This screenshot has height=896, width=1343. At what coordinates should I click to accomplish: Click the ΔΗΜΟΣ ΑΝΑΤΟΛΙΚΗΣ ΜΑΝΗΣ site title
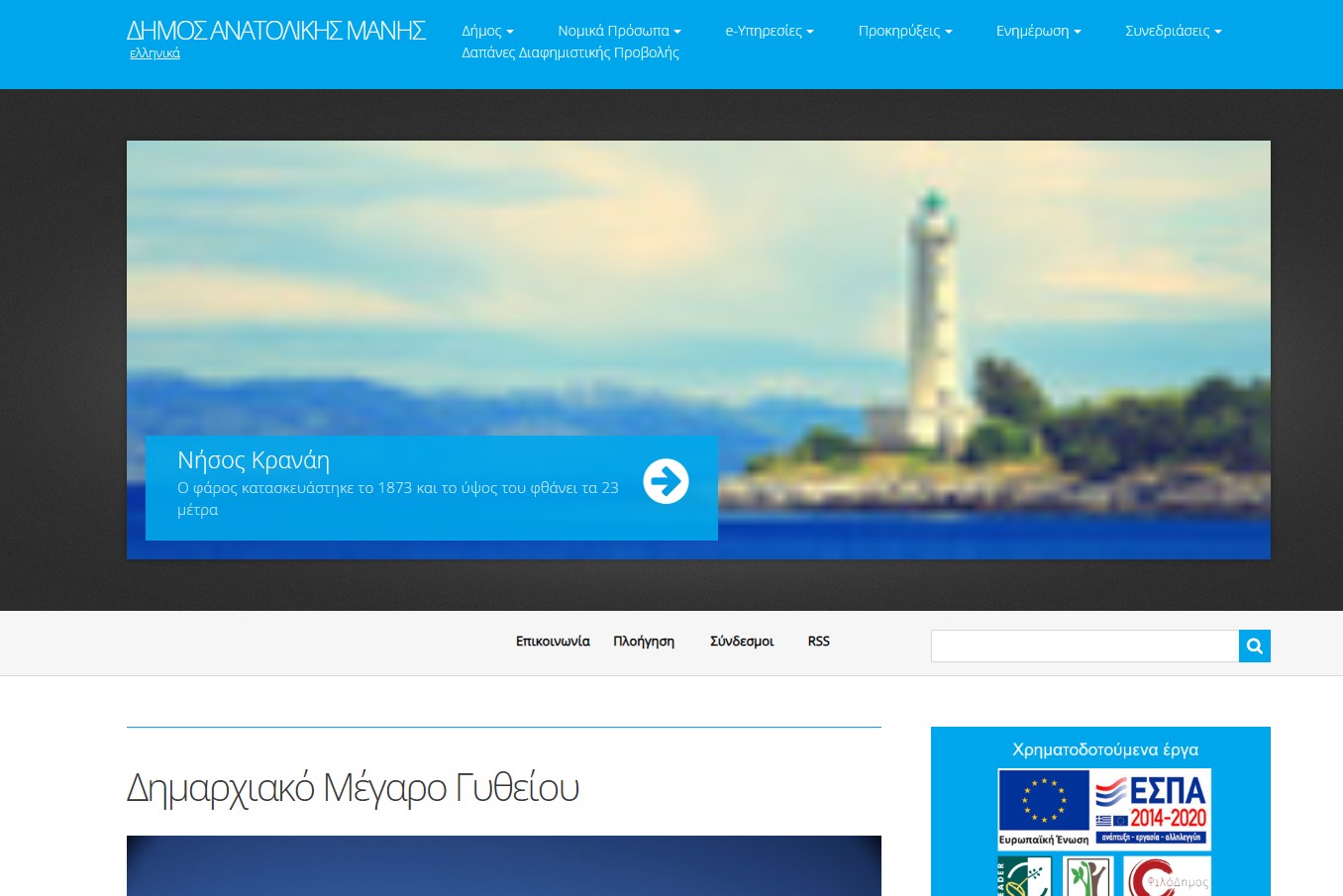(276, 31)
